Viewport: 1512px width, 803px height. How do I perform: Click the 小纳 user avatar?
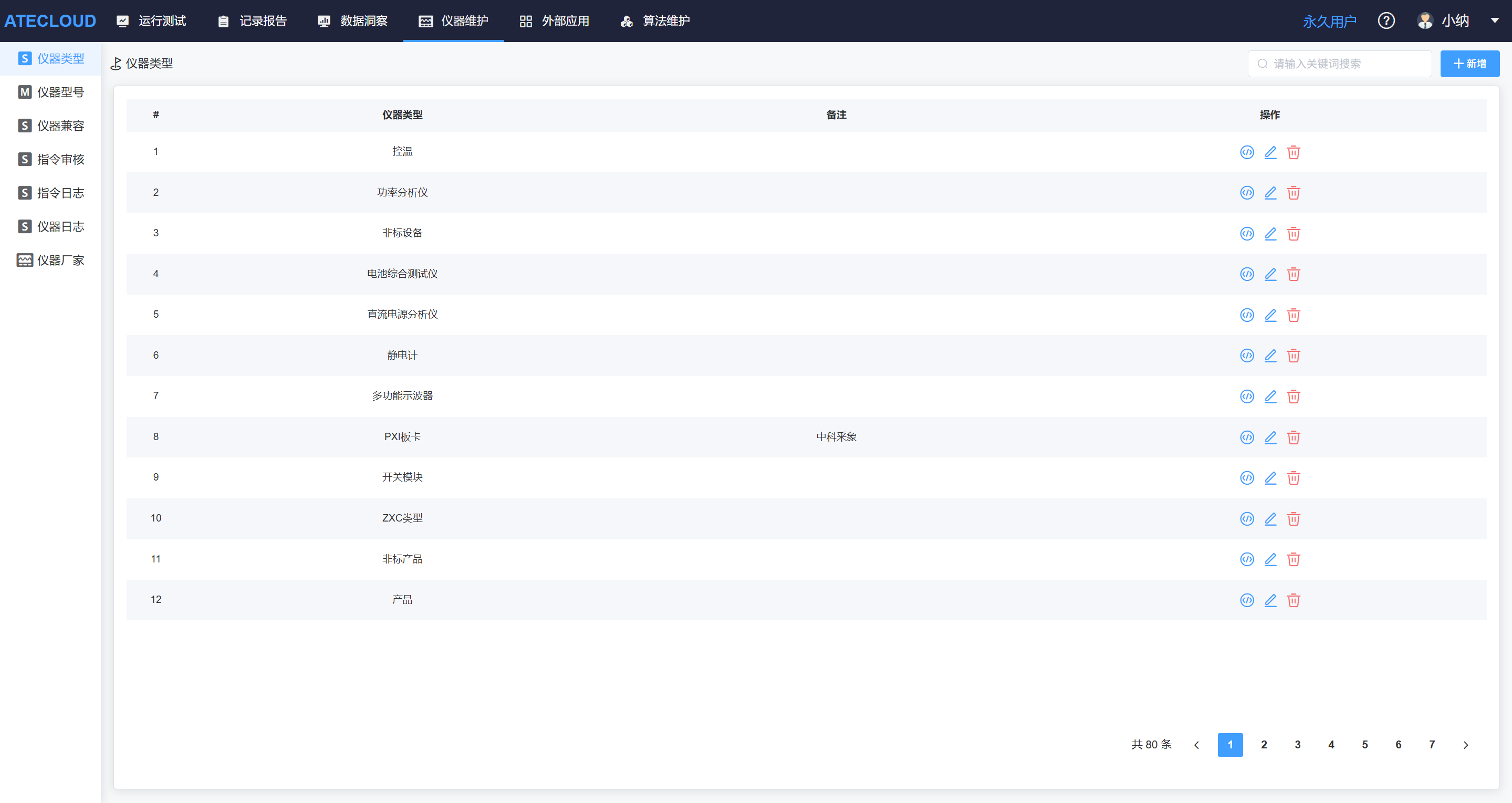[1424, 20]
